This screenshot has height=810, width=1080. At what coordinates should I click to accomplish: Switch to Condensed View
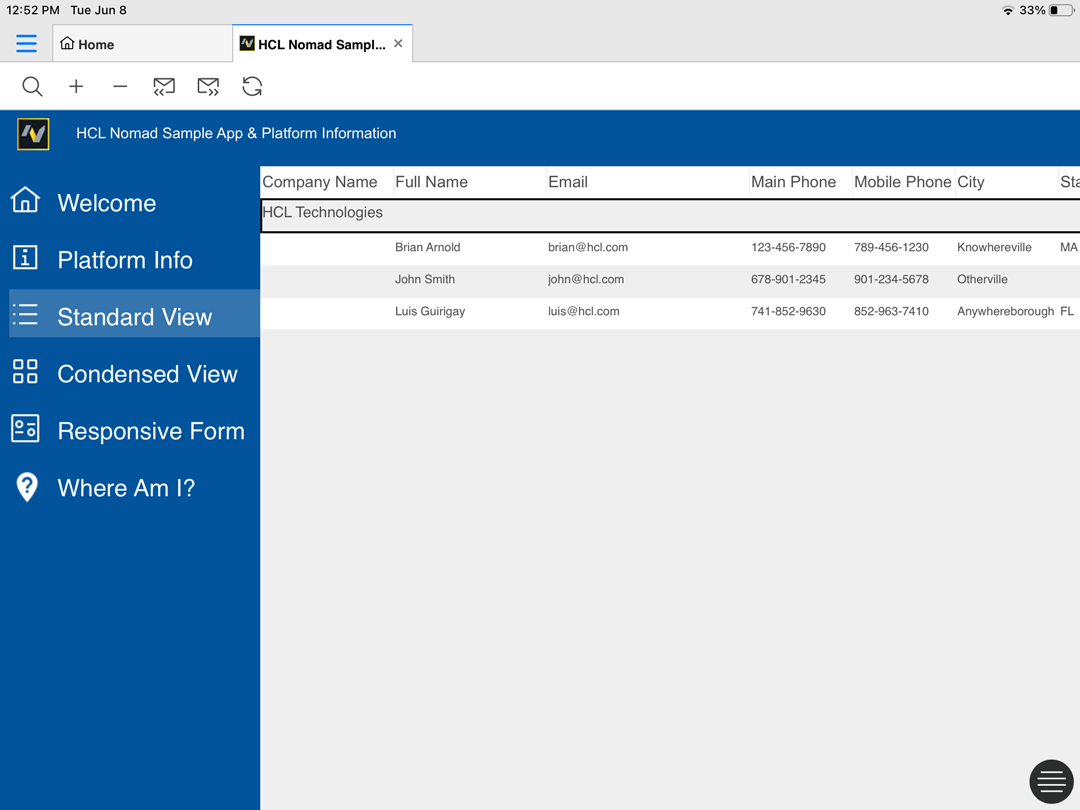click(147, 374)
